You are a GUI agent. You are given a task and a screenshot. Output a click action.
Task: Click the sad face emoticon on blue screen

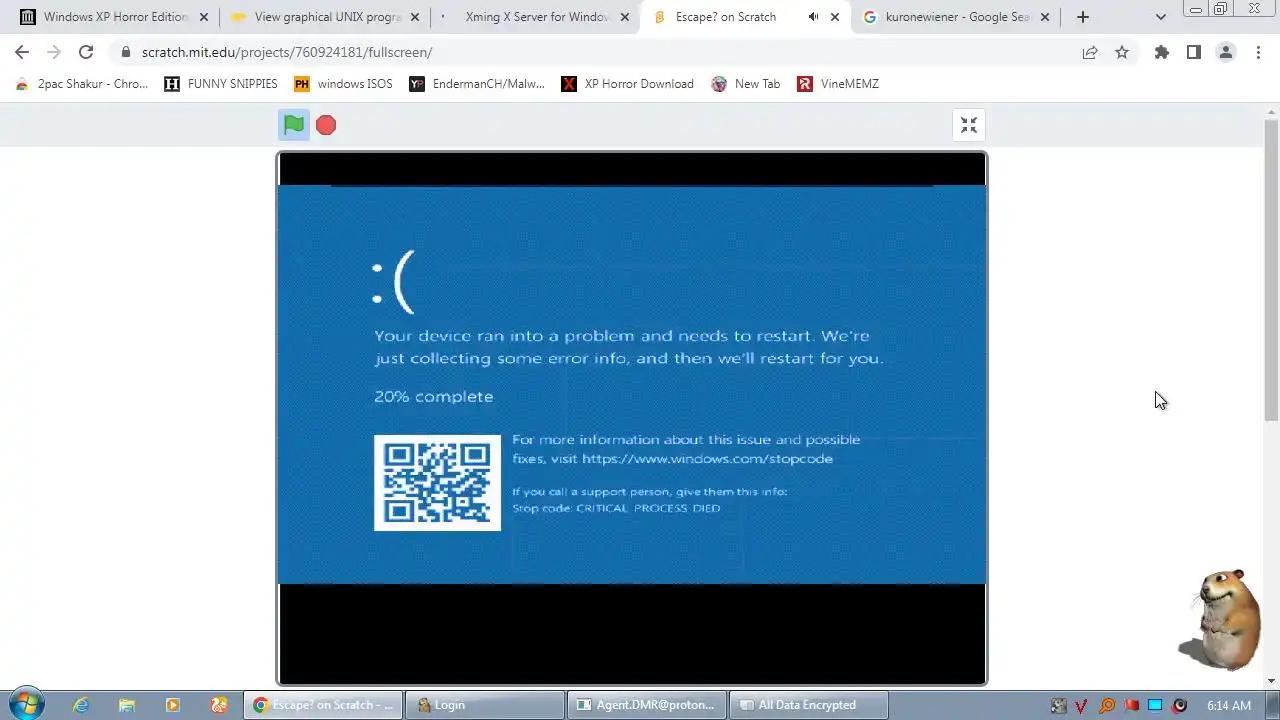pos(392,281)
